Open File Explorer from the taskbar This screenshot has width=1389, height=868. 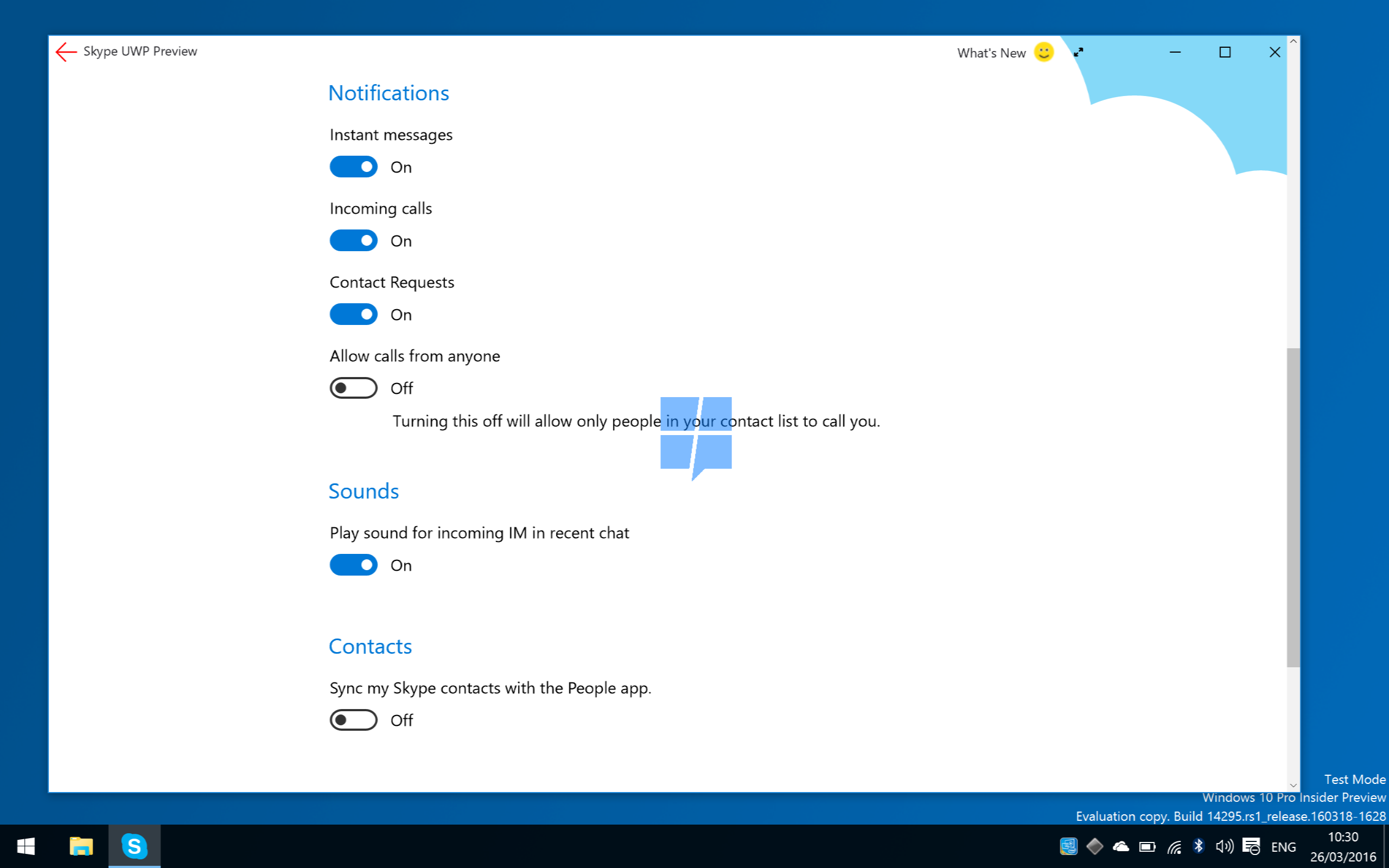tap(81, 846)
